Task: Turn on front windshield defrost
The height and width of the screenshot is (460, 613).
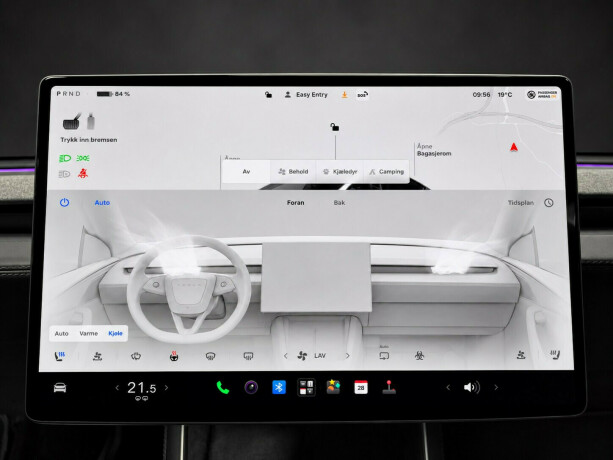Action: [210, 356]
